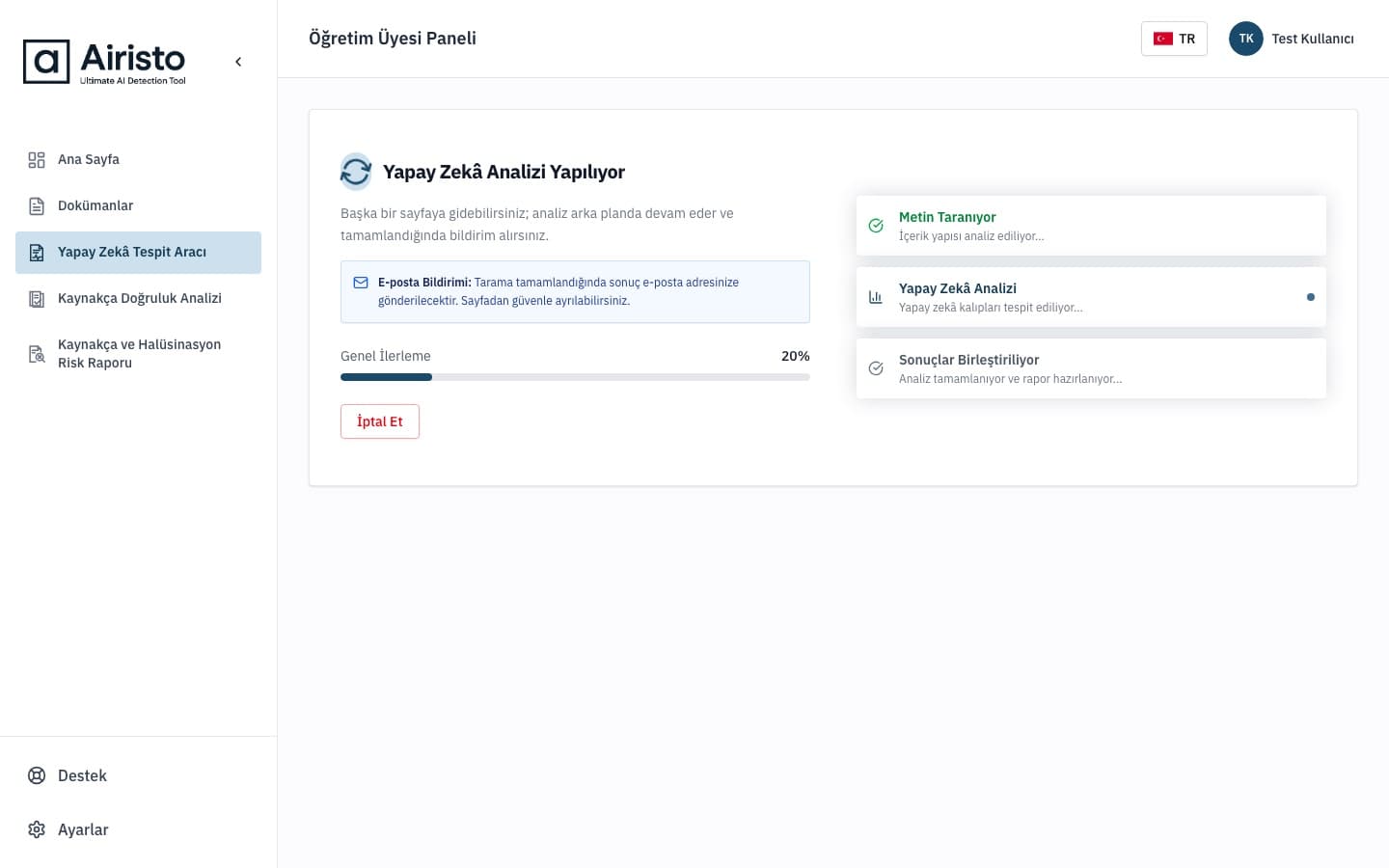Screen dimensions: 1389x868
Task: Click the Yapay Zekâ Tespit Aracı icon
Action: pyautogui.click(x=37, y=253)
